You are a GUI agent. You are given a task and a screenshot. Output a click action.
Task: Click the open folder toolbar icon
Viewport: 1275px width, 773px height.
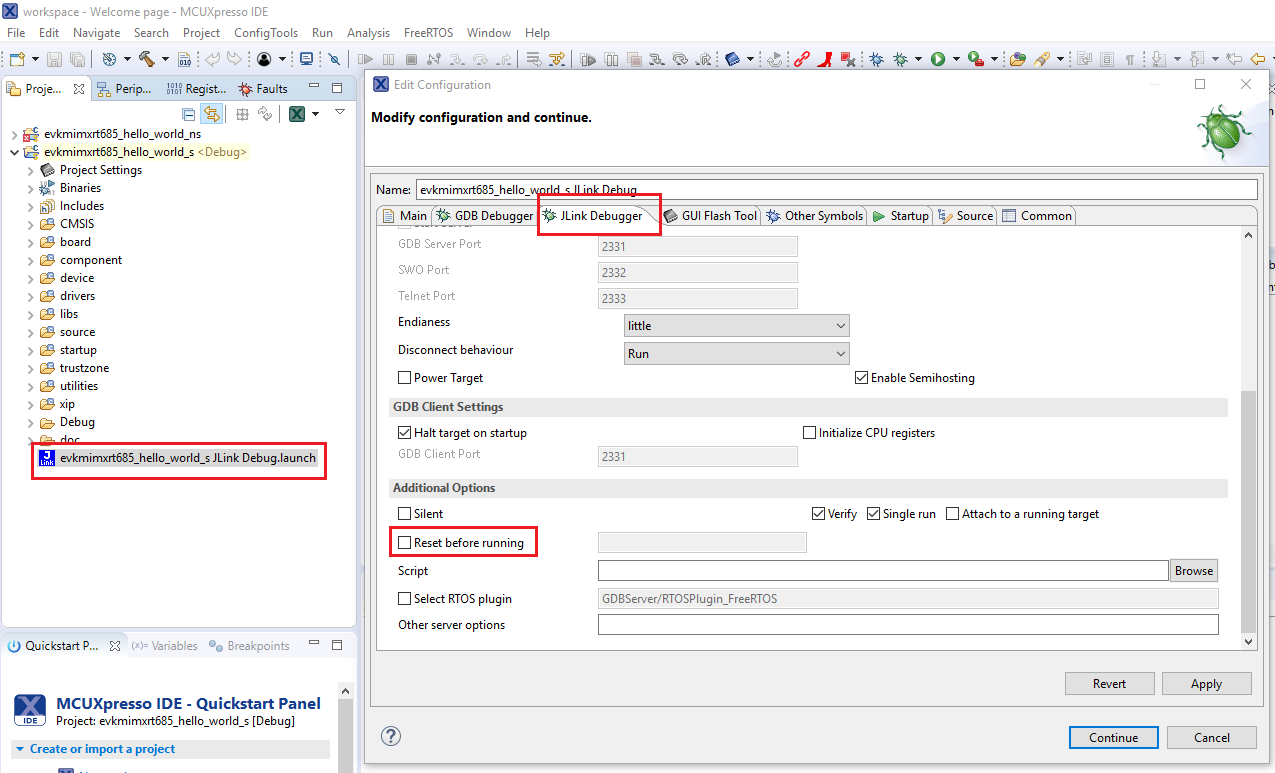1018,59
